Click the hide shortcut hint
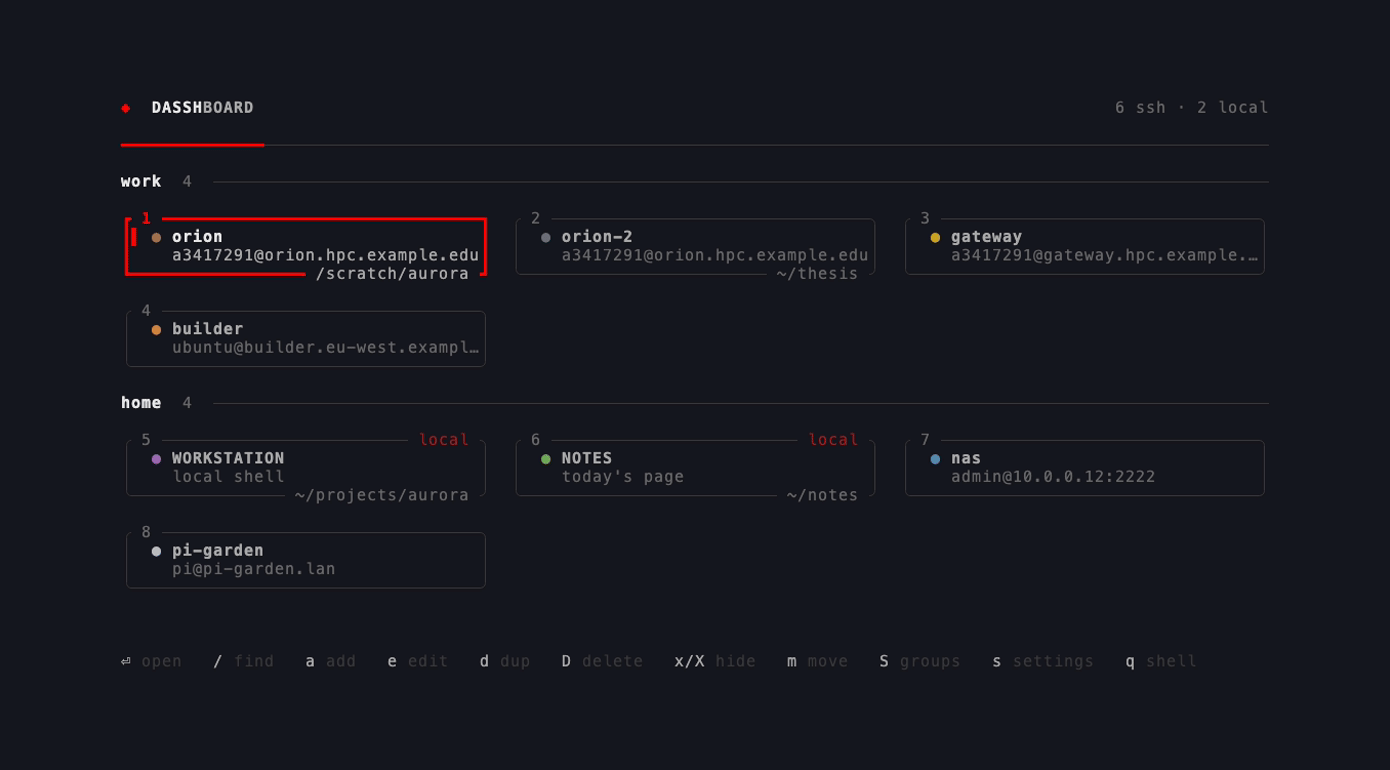The width and height of the screenshot is (1390, 770). pyautogui.click(x=715, y=661)
